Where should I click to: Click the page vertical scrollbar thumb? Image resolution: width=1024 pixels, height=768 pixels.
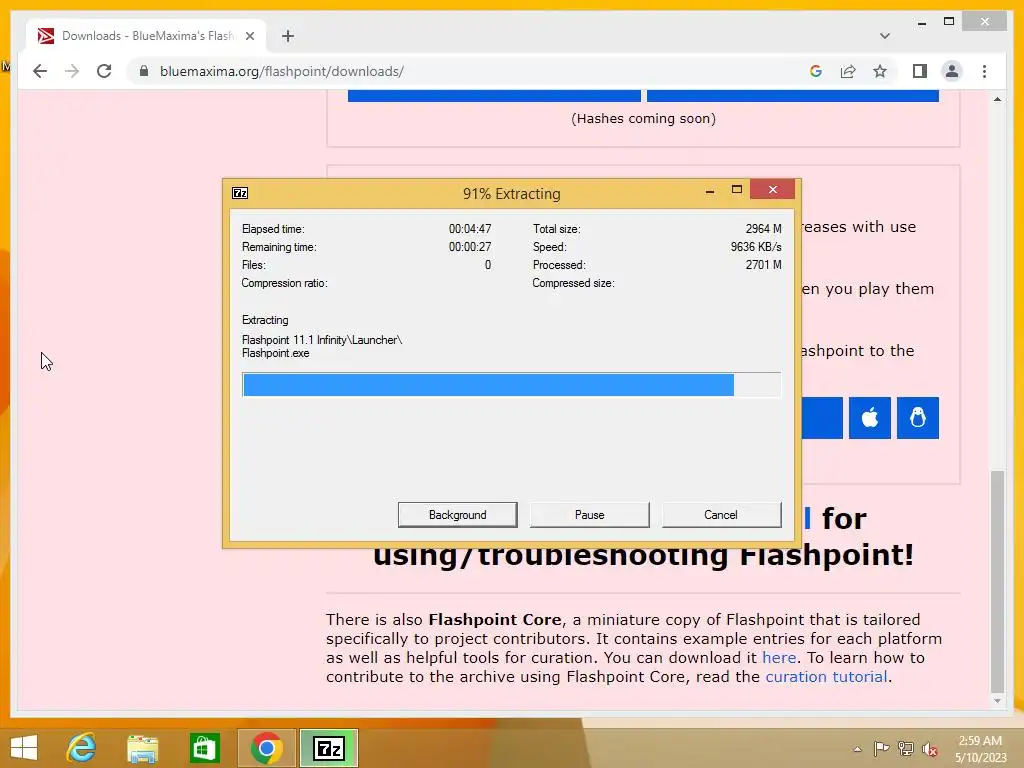pyautogui.click(x=997, y=581)
